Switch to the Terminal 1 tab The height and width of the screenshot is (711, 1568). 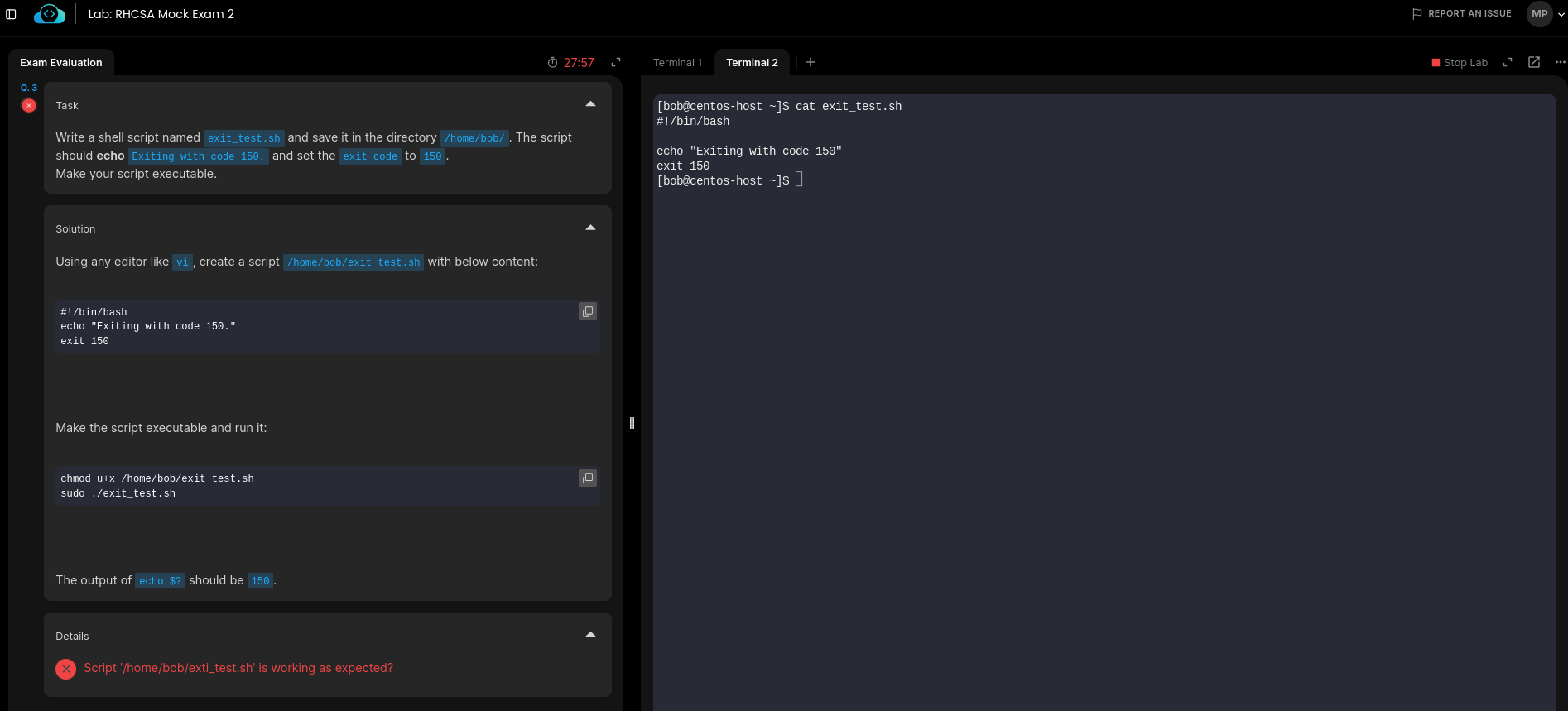(x=677, y=63)
